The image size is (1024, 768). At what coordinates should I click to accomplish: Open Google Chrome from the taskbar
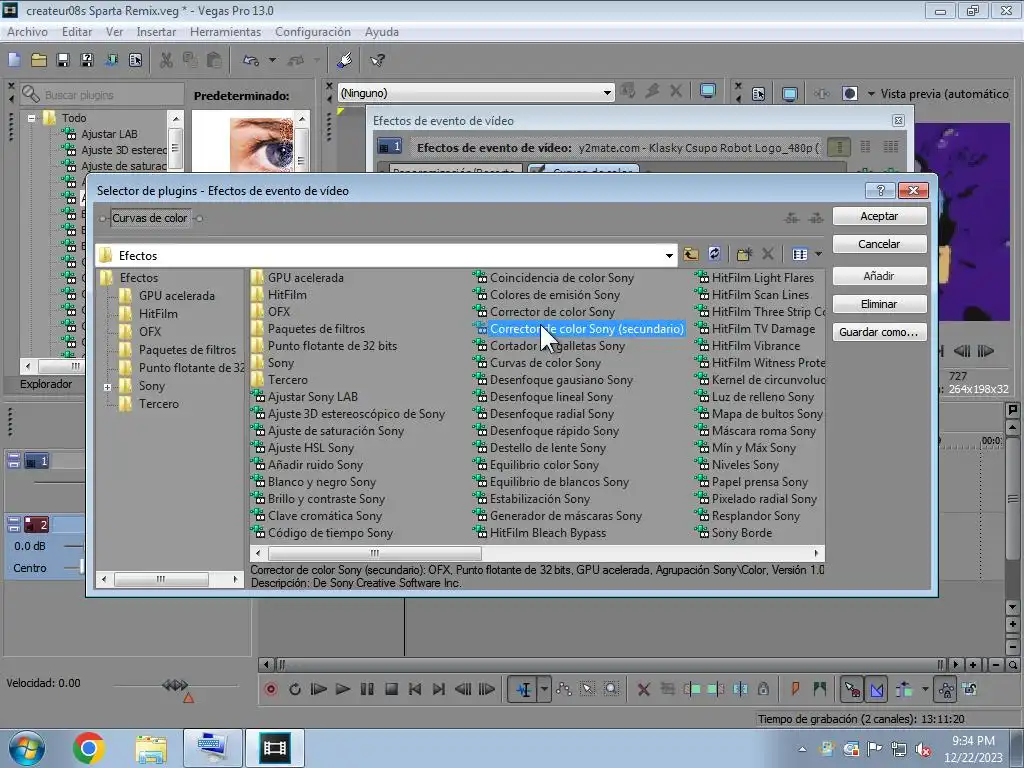click(x=89, y=748)
